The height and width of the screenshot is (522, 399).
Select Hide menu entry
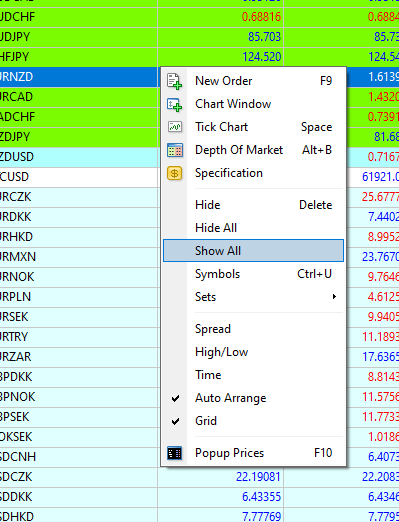[x=253, y=205]
